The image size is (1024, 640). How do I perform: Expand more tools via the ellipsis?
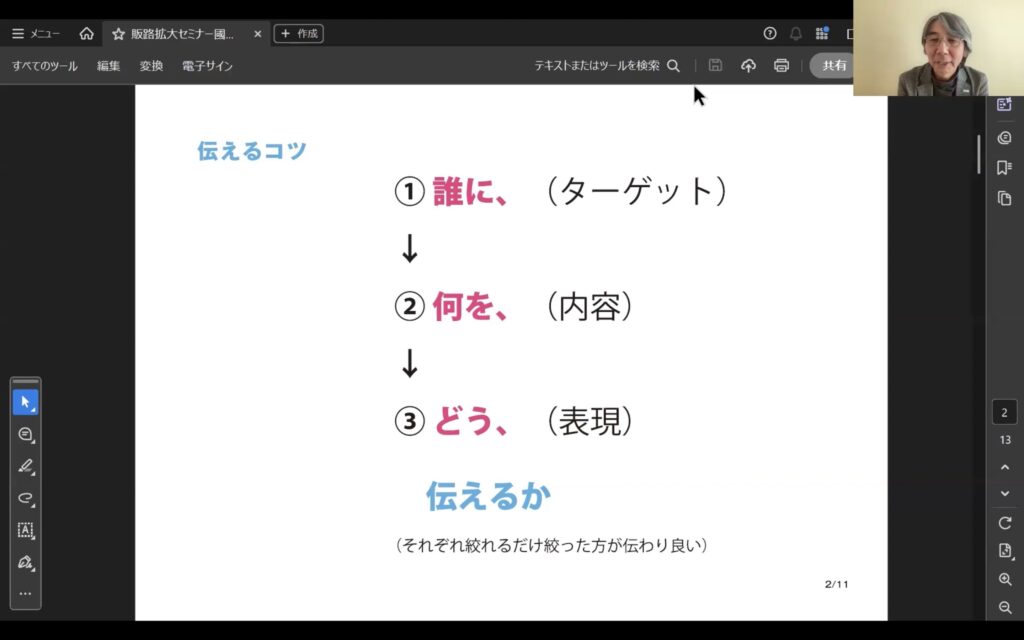click(25, 593)
